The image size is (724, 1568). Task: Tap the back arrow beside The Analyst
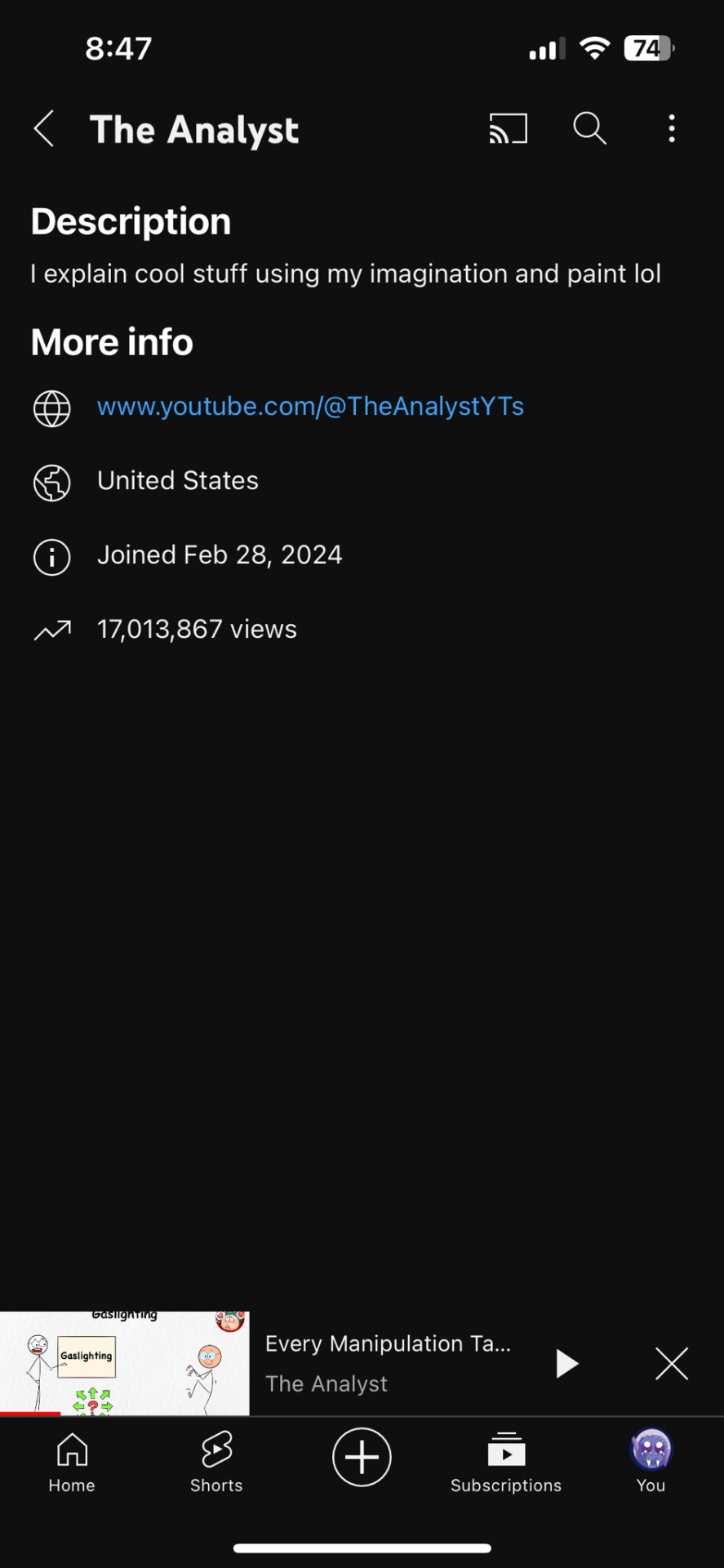tap(44, 129)
